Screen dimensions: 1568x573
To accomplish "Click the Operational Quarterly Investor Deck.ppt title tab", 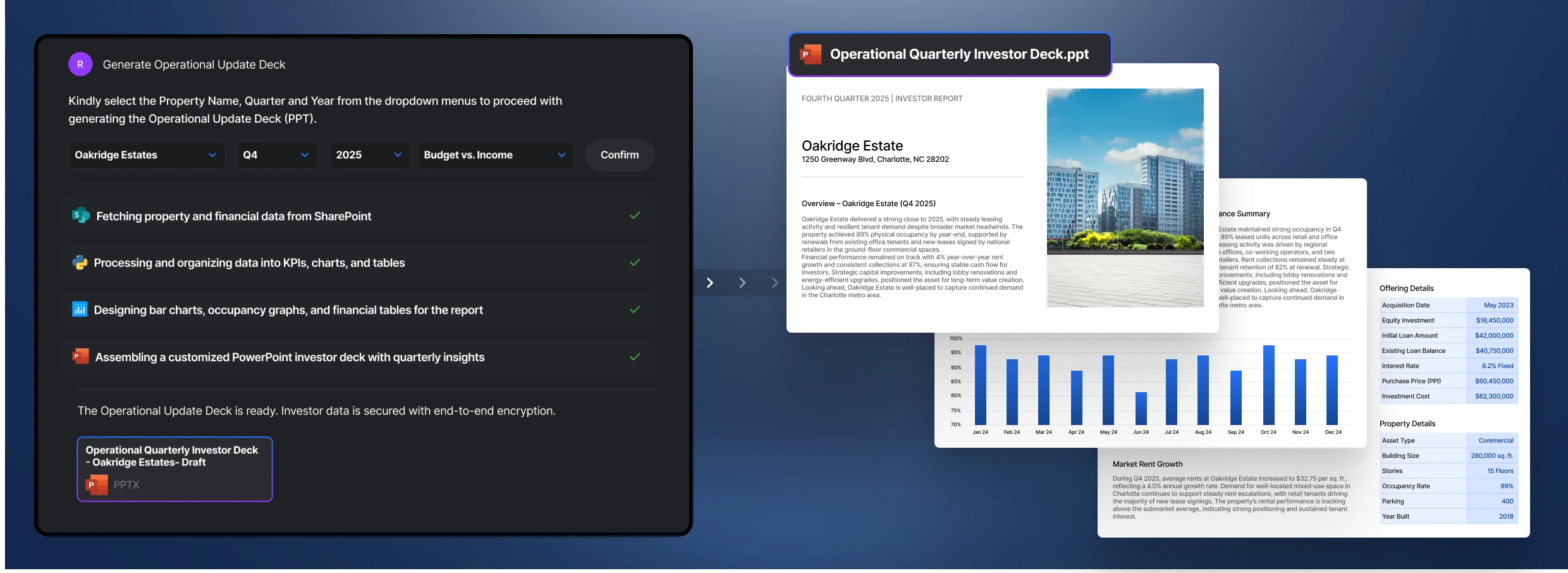I will pyautogui.click(x=950, y=54).
